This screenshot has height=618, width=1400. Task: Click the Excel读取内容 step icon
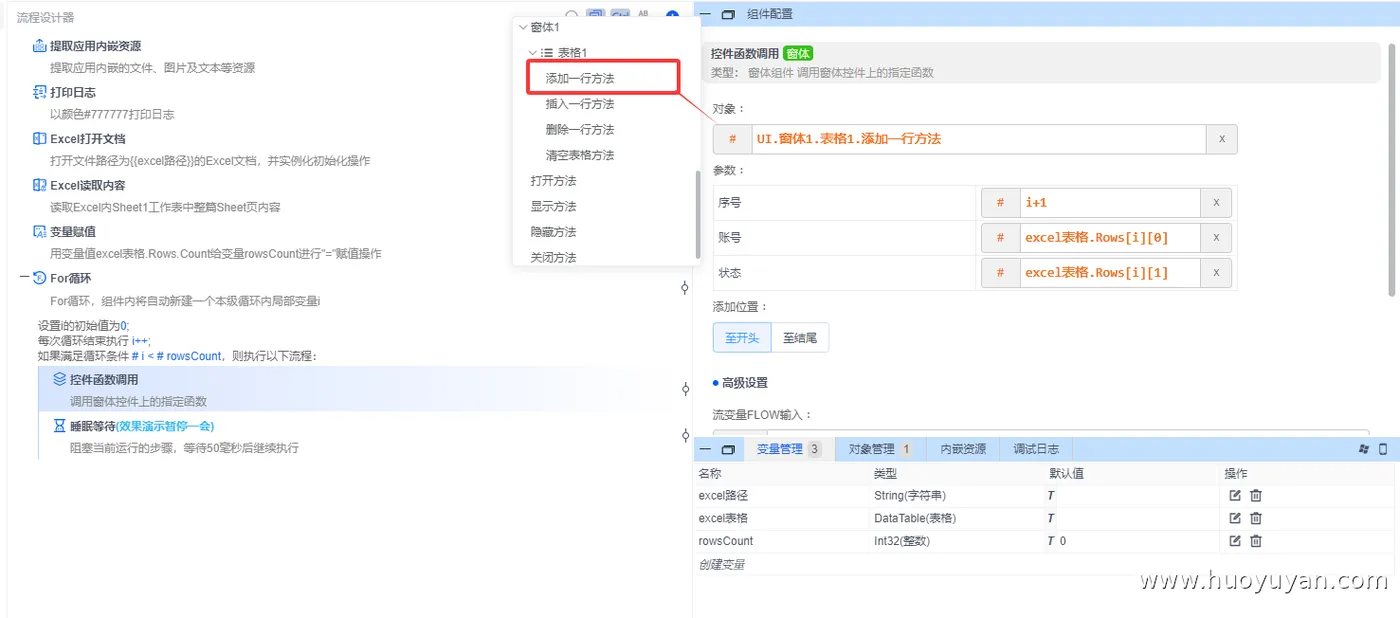tap(40, 185)
